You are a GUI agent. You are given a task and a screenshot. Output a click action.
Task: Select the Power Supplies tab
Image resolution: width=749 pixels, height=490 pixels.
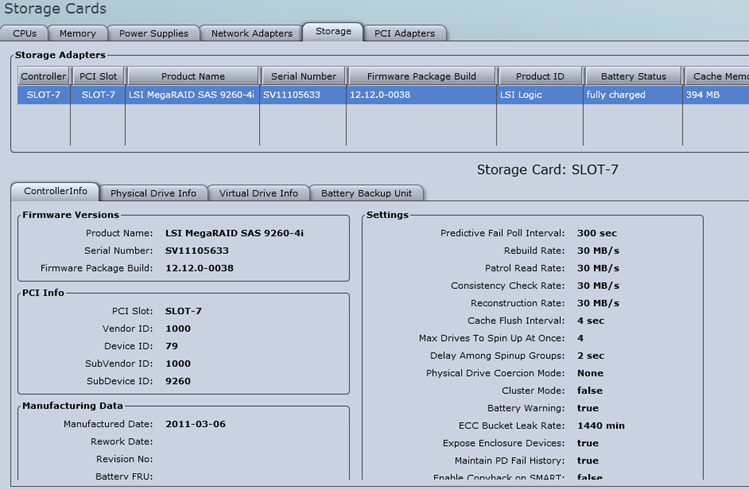pos(153,33)
